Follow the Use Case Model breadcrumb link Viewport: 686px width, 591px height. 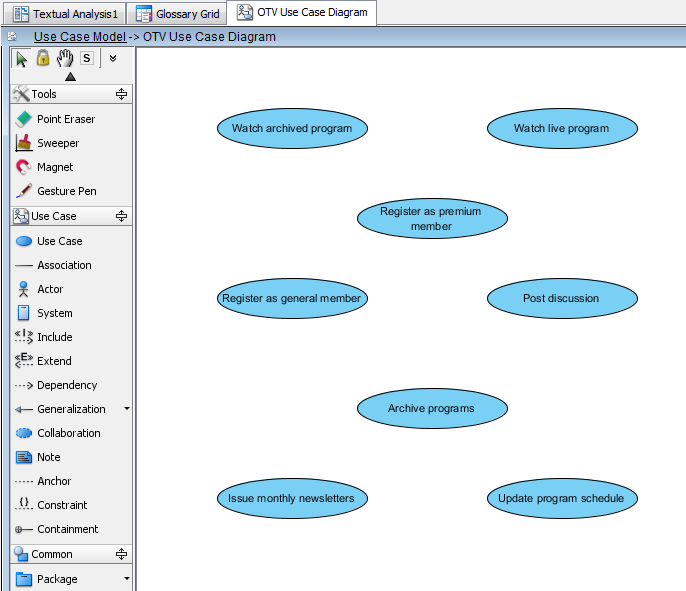pos(80,37)
